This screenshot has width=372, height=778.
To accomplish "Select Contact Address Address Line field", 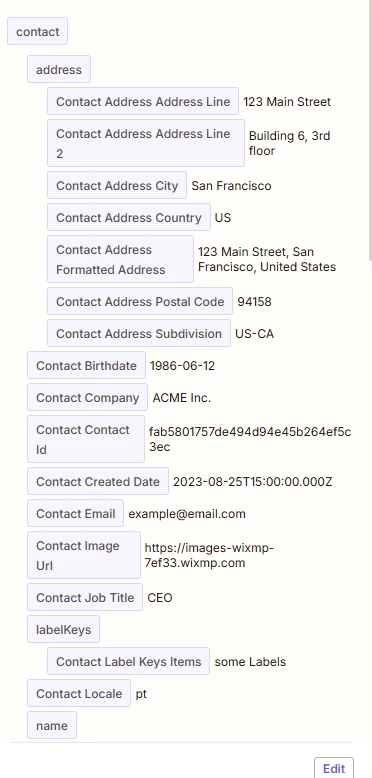I will (x=143, y=102).
